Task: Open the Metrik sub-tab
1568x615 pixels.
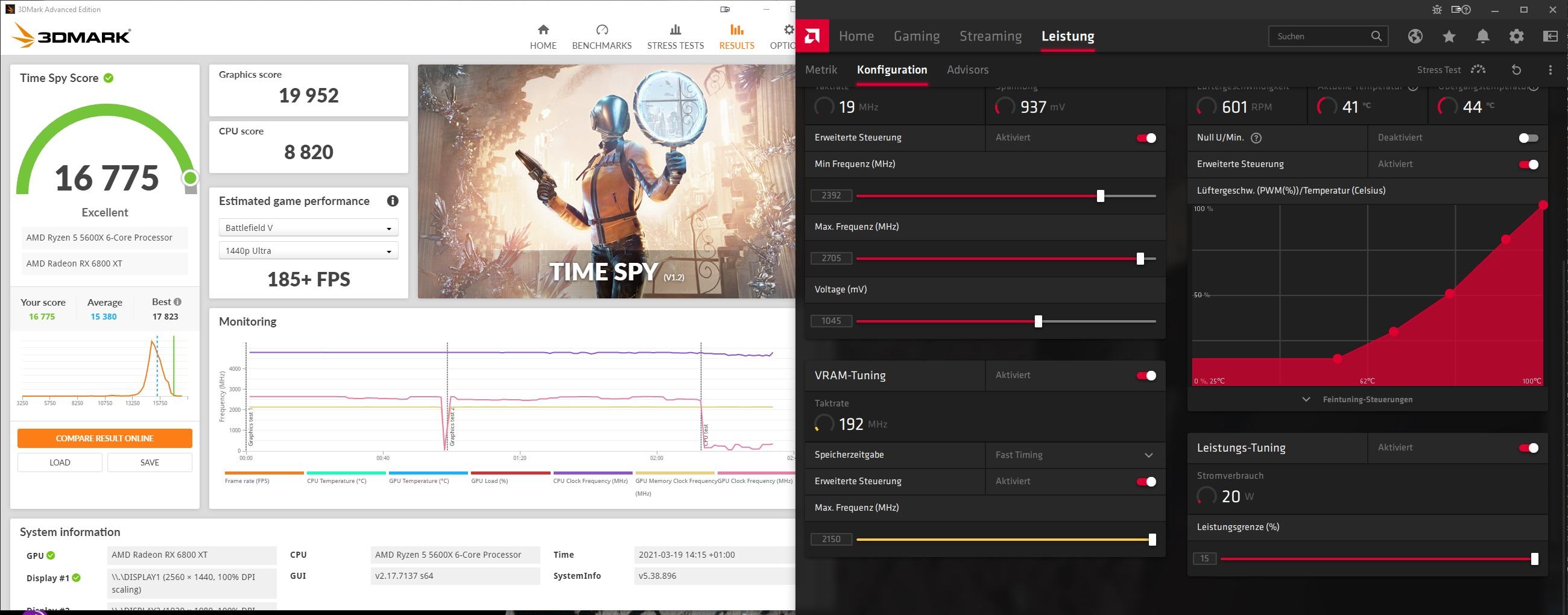Action: pos(821,69)
